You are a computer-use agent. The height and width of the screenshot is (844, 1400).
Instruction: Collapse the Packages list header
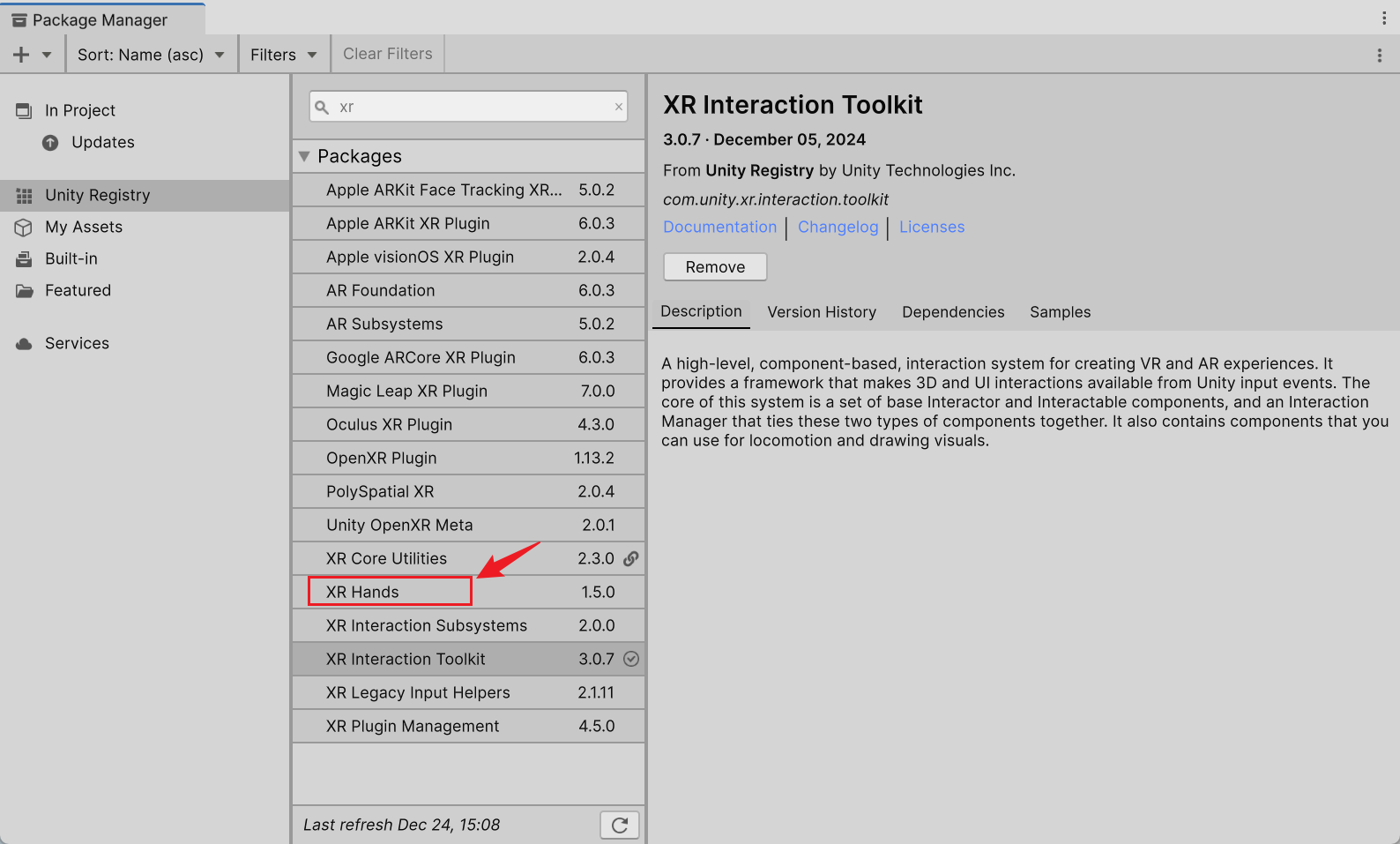coord(468,156)
